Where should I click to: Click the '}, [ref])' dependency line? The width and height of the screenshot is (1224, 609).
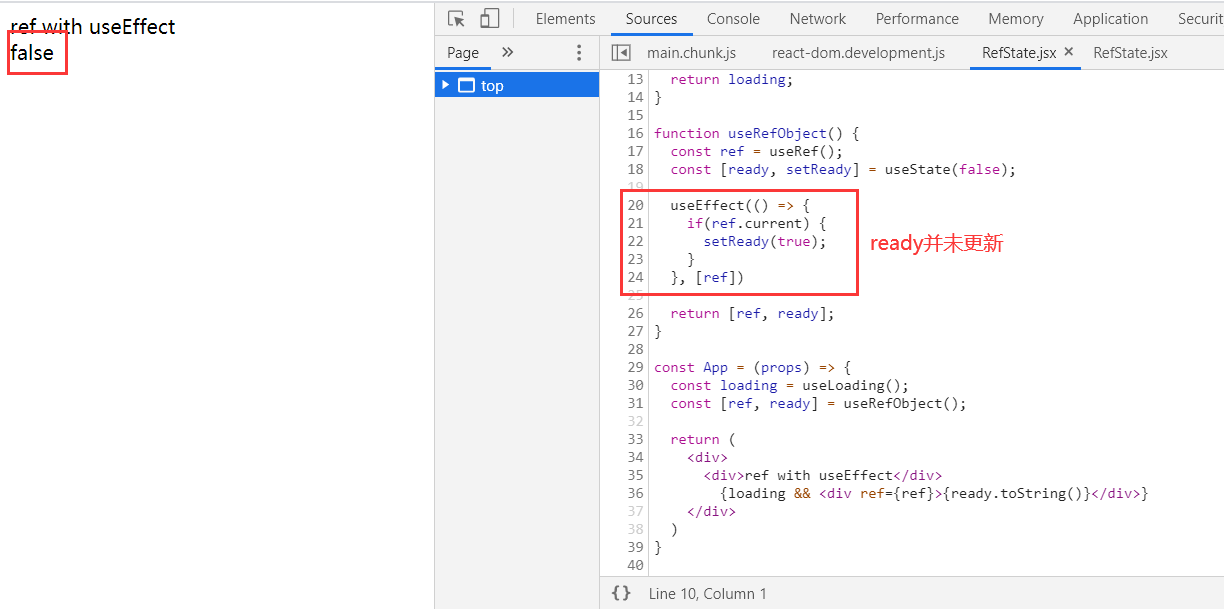click(707, 277)
